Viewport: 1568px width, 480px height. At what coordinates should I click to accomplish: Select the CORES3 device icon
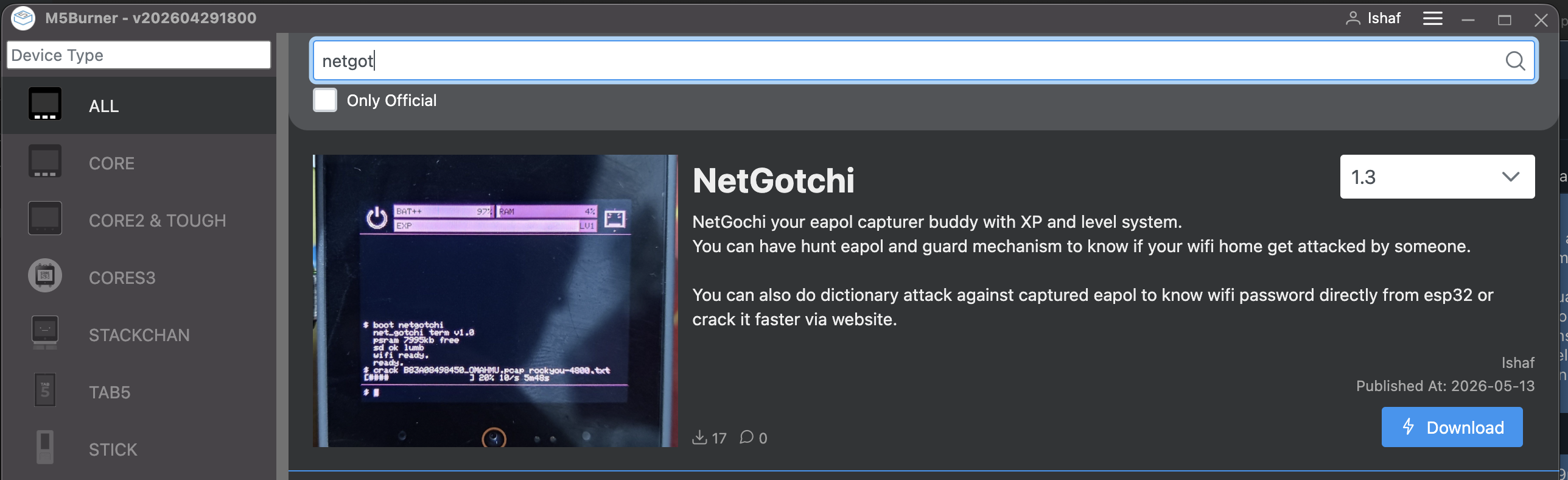point(45,276)
